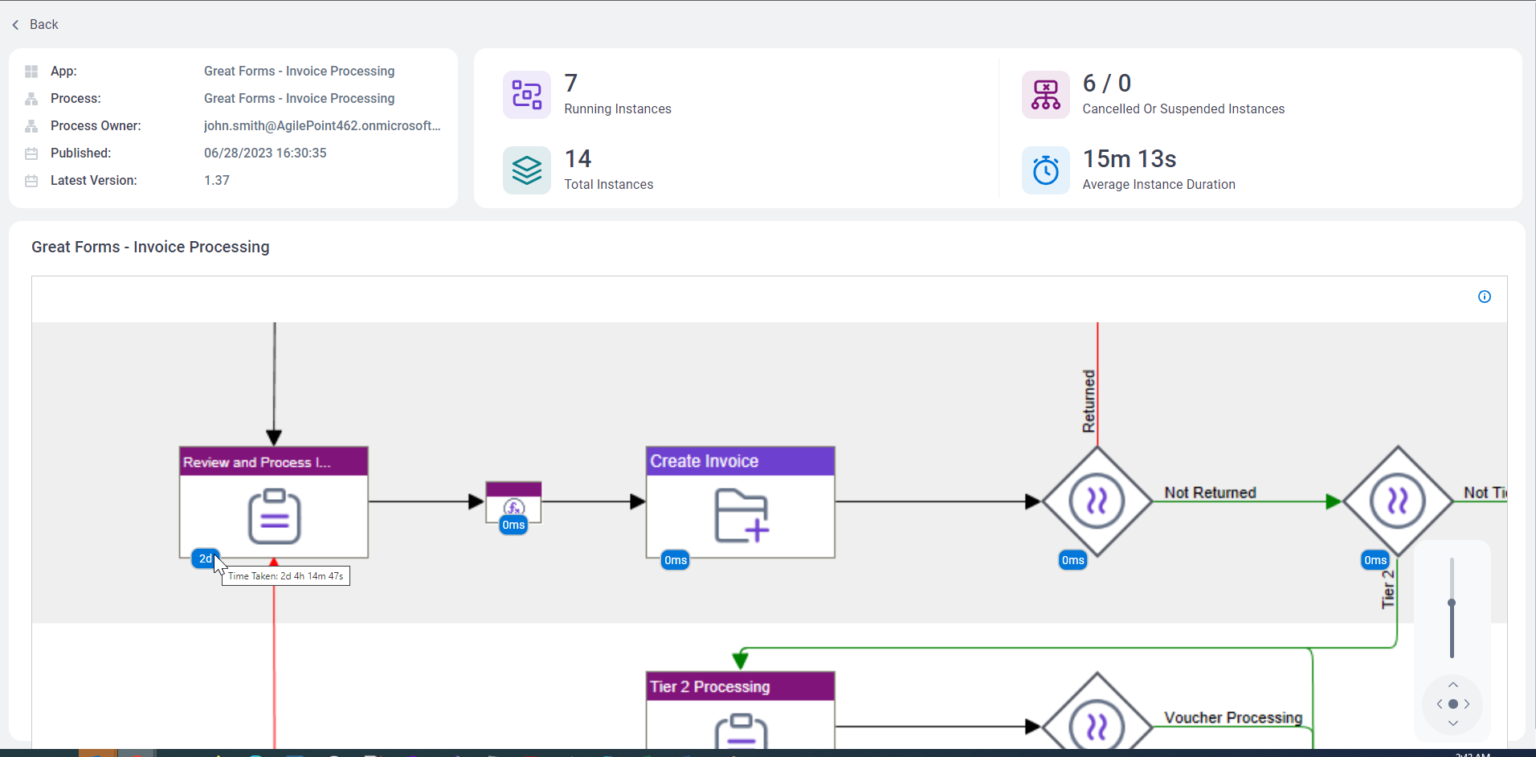Viewport: 1536px width, 757px height.
Task: Click the Running Instances workflow icon
Action: 527,91
